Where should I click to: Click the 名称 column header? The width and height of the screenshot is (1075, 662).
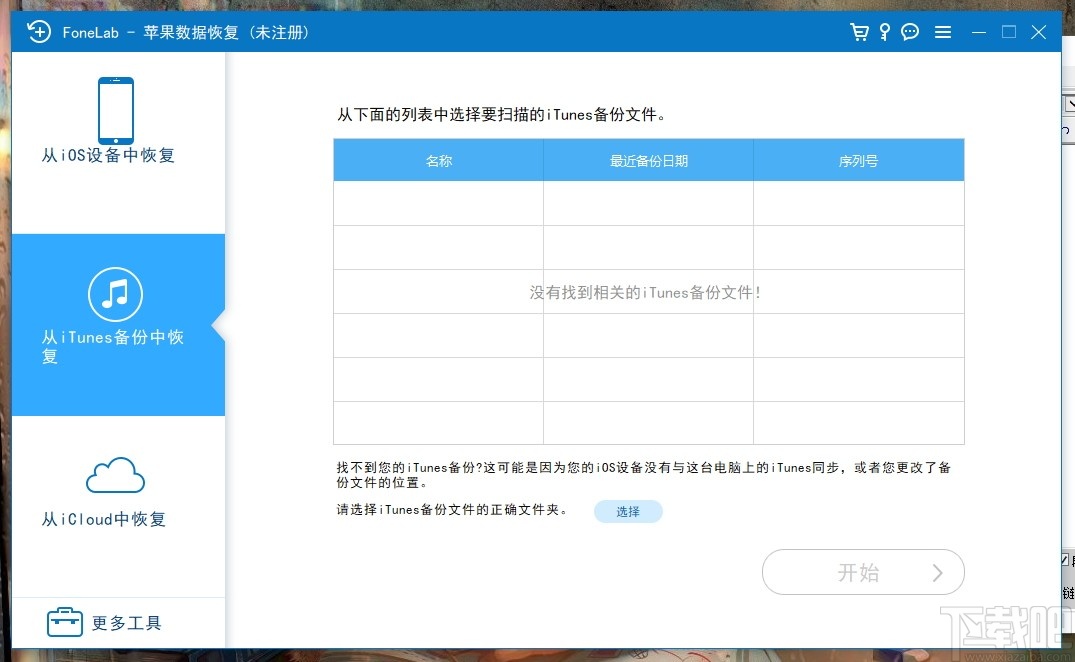click(x=438, y=160)
